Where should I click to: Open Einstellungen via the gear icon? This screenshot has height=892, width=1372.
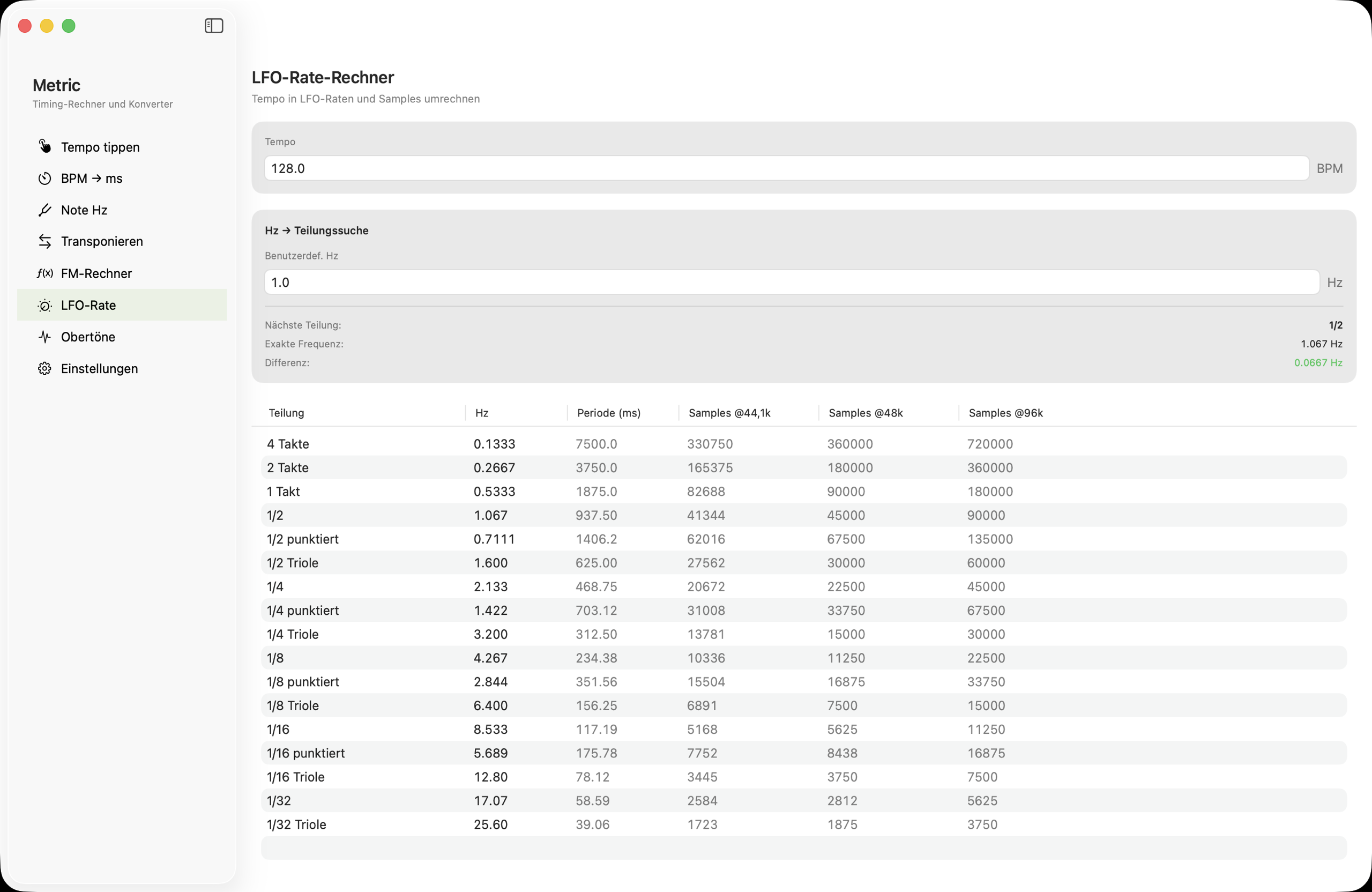pyautogui.click(x=45, y=368)
